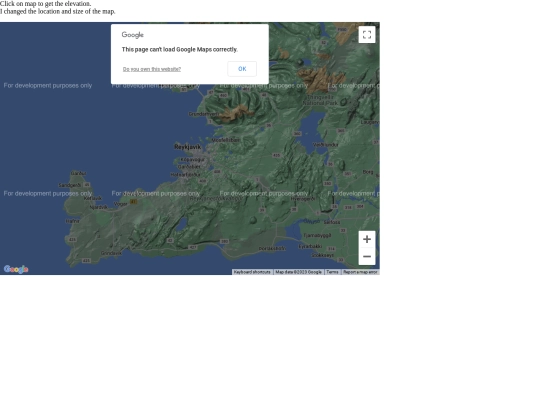Click the Tjarnabyggð label

(317, 236)
